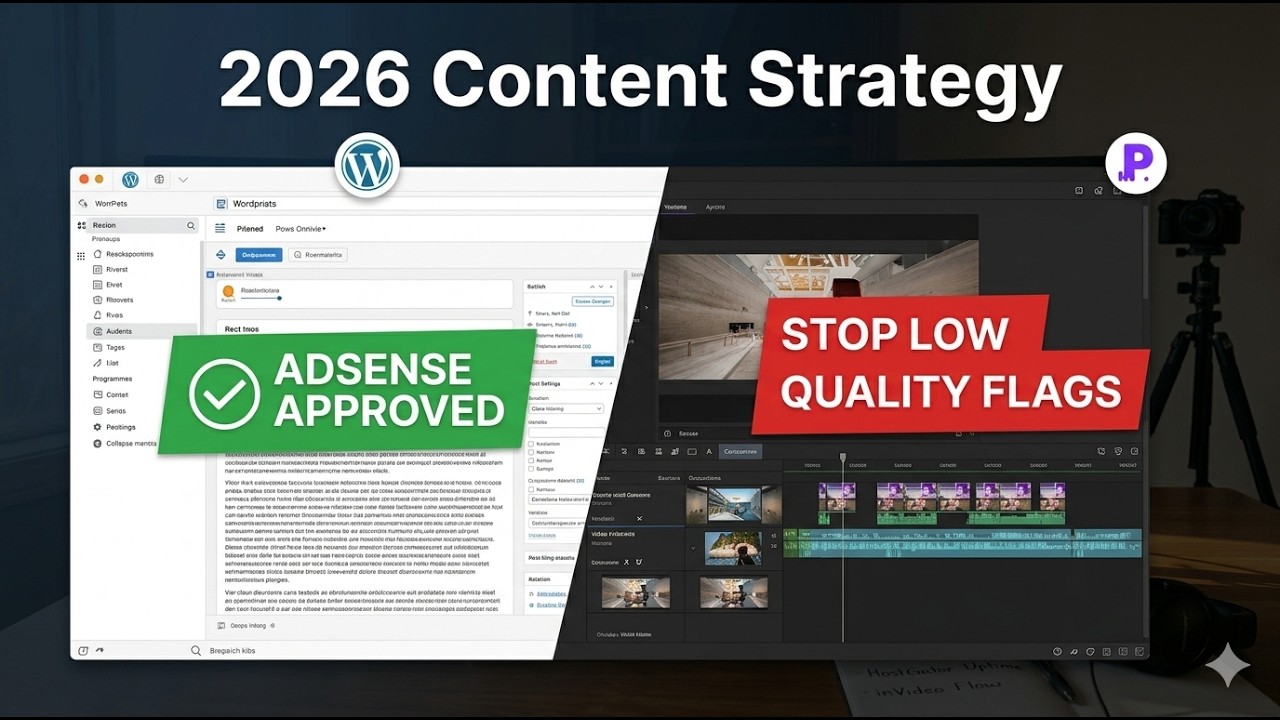Select the Riverst sidebar item
1280x720 pixels.
[110, 270]
